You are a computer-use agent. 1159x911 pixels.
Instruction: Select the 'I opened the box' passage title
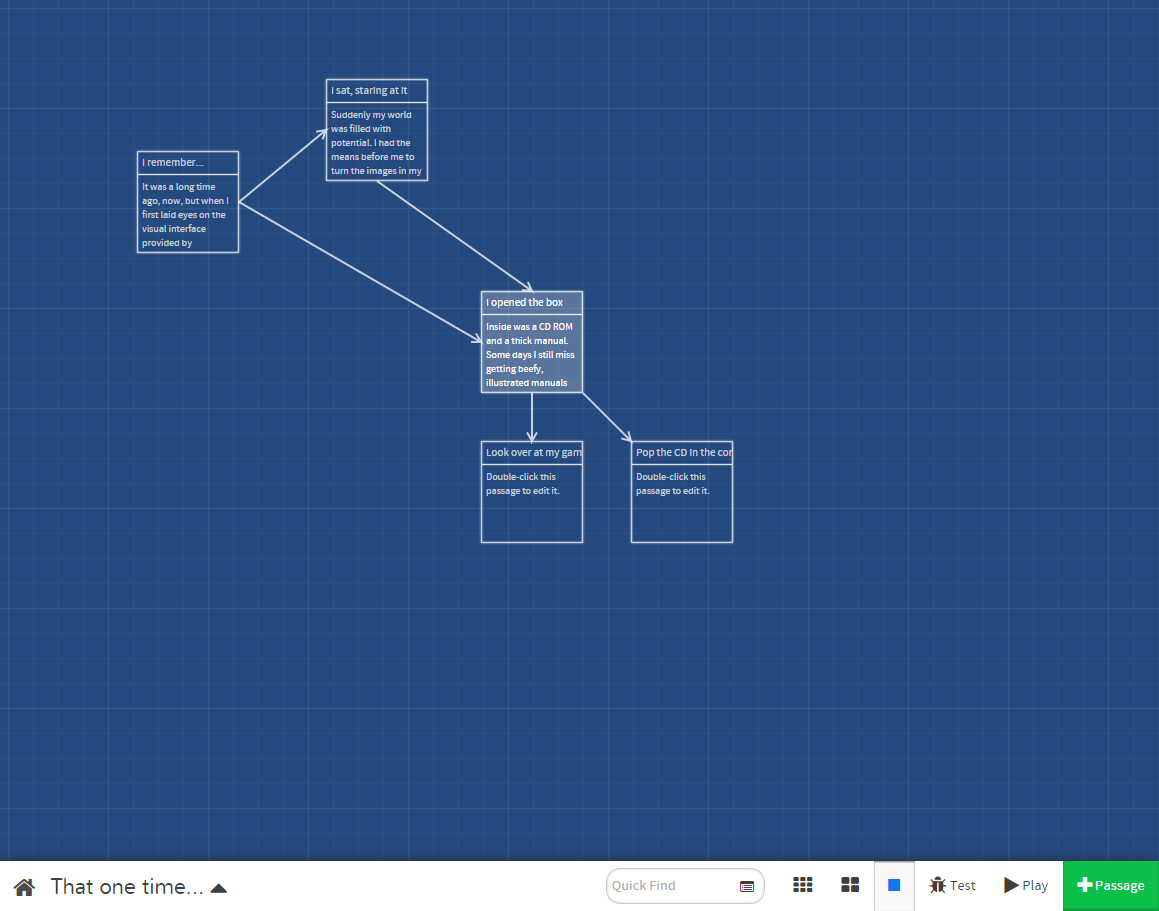click(525, 302)
